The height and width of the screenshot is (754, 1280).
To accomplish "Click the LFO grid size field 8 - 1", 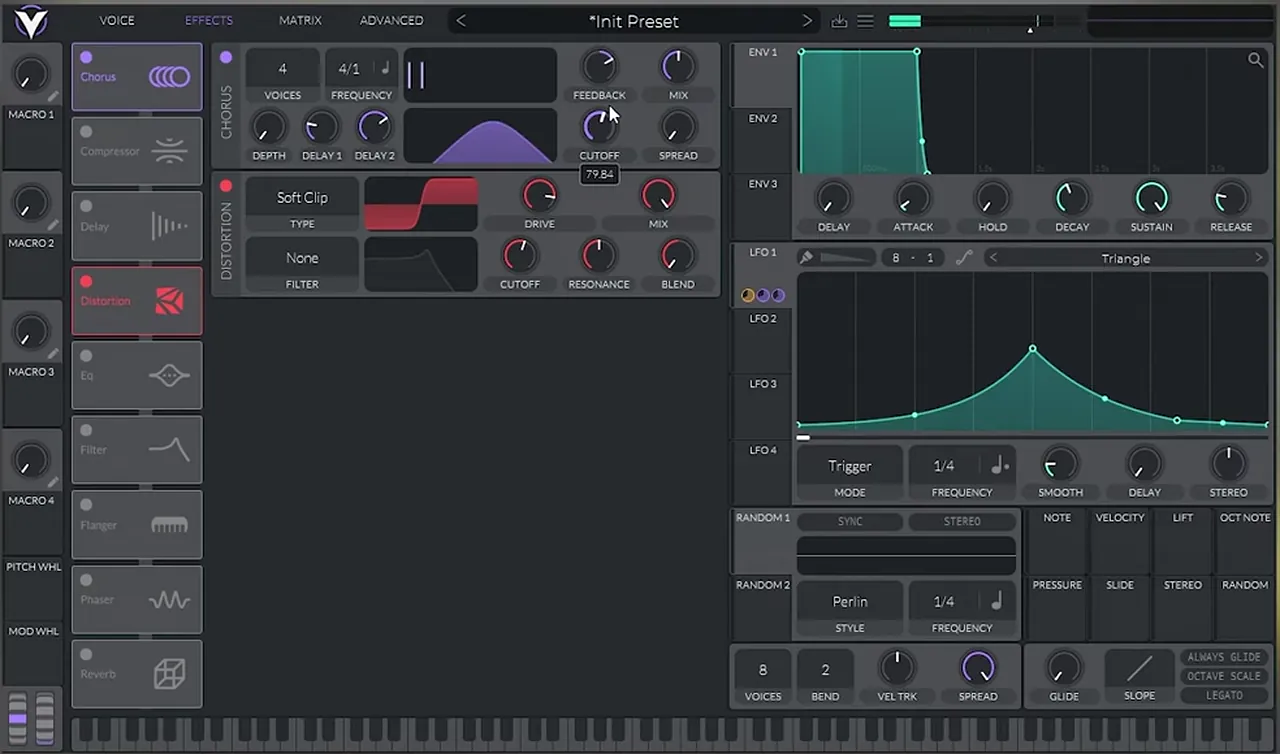I will coord(912,258).
